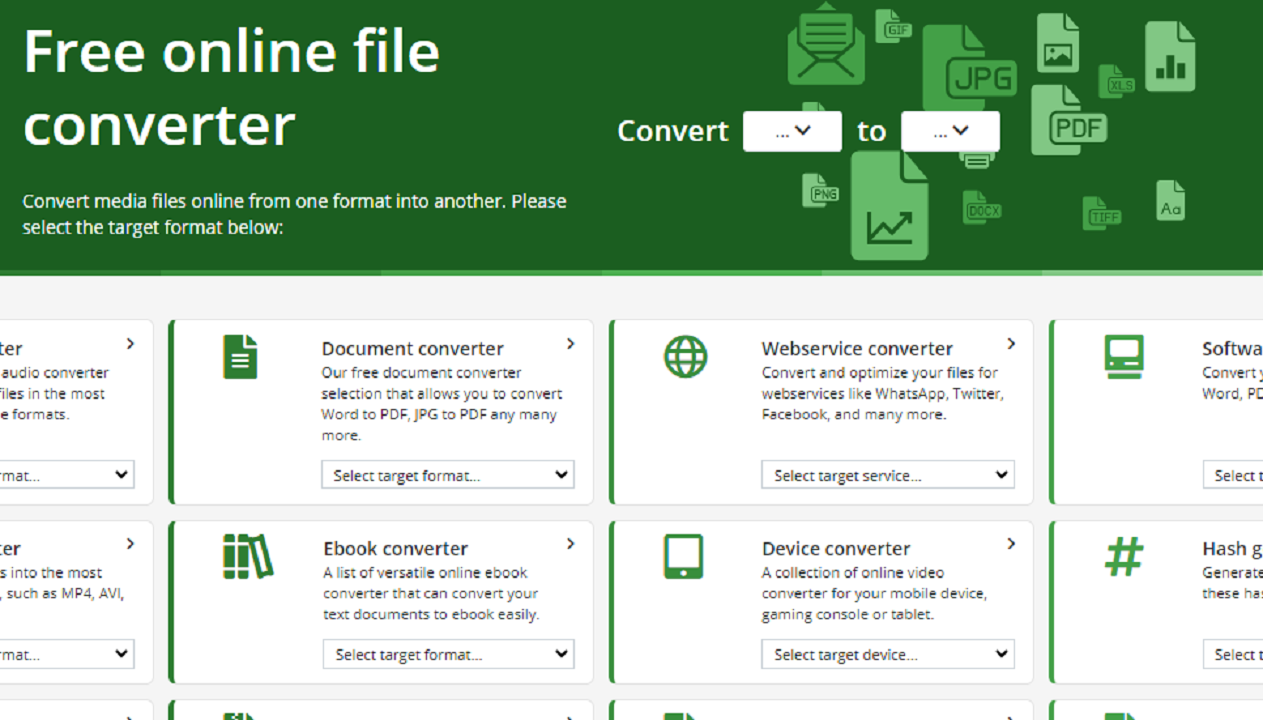Viewport: 1263px width, 720px height.
Task: Open the 'Select target service' dropdown
Action: [888, 475]
